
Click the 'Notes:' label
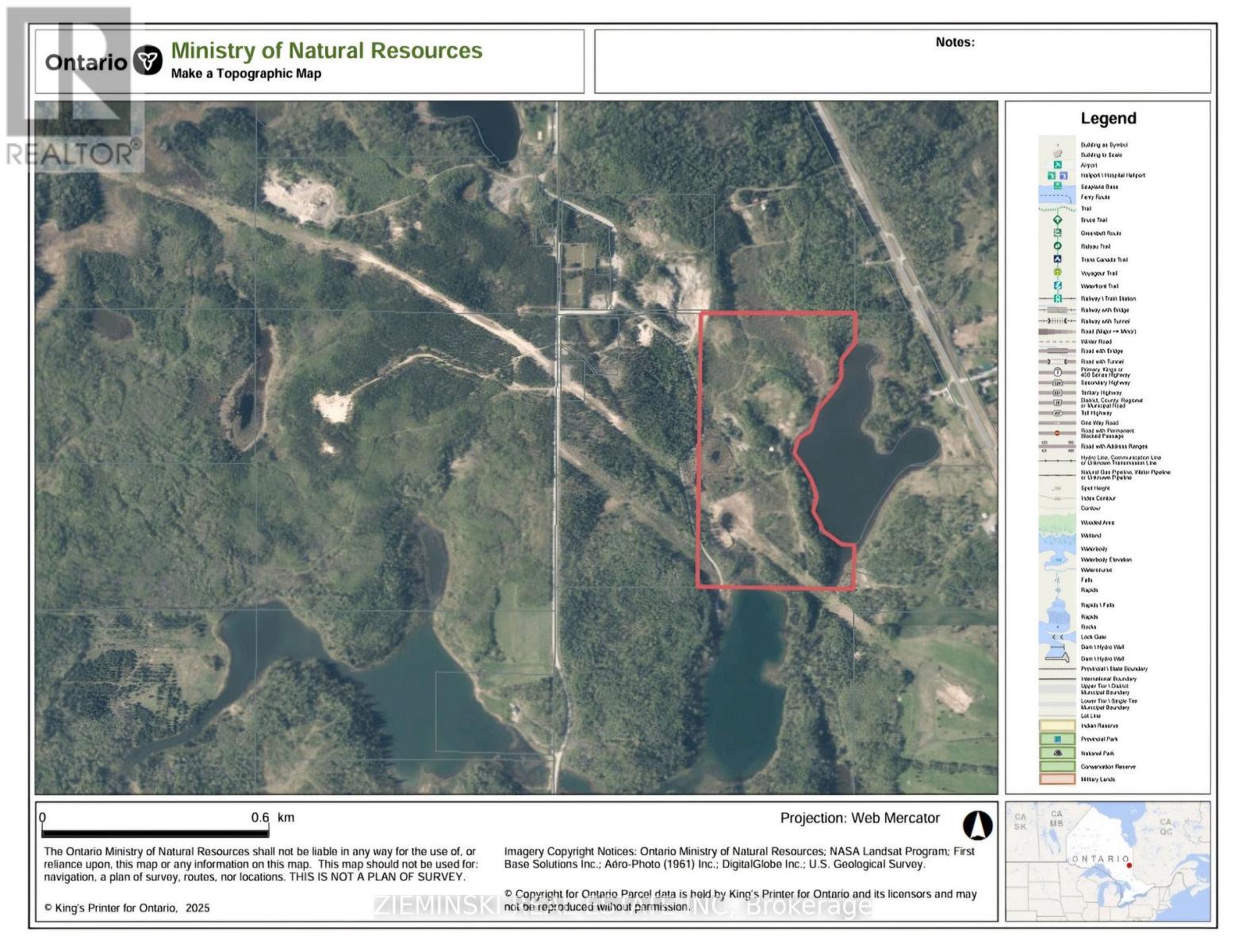(x=955, y=42)
